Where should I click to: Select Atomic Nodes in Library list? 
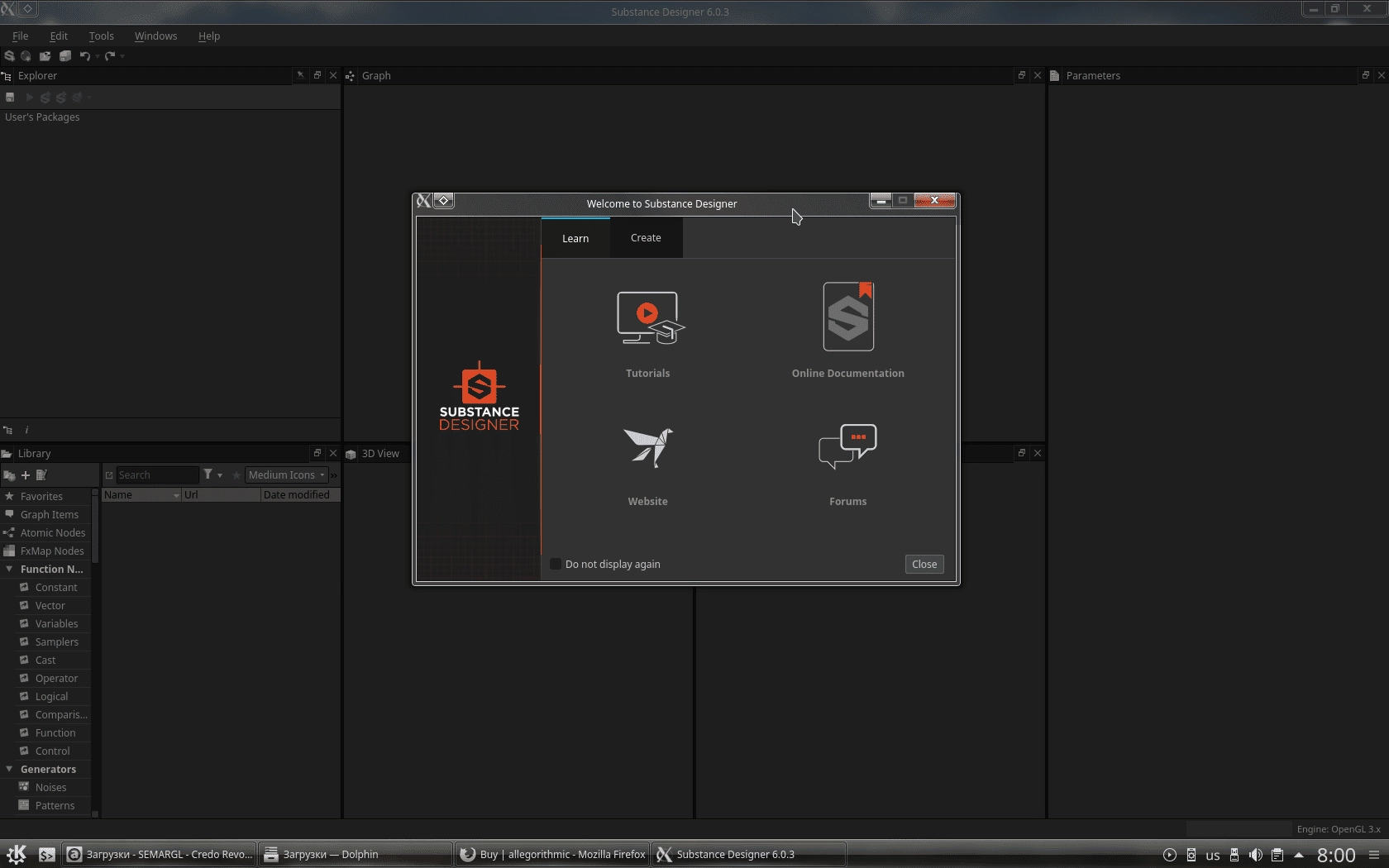click(x=45, y=532)
